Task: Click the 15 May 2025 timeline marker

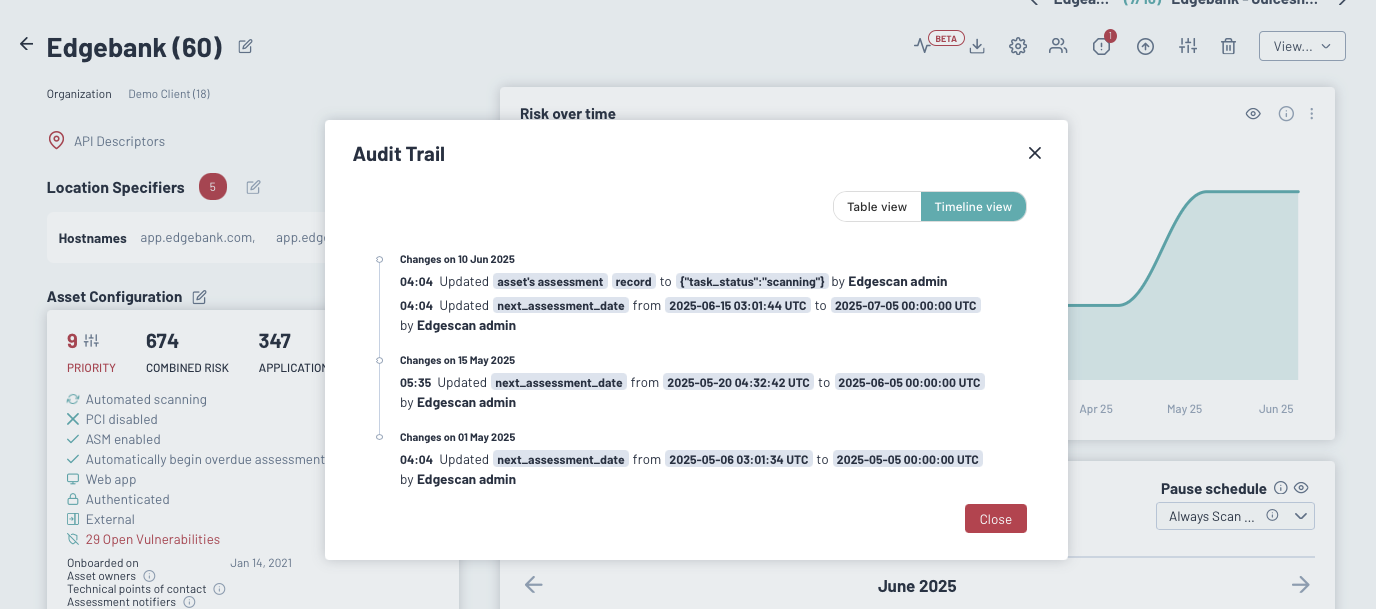Action: click(379, 360)
